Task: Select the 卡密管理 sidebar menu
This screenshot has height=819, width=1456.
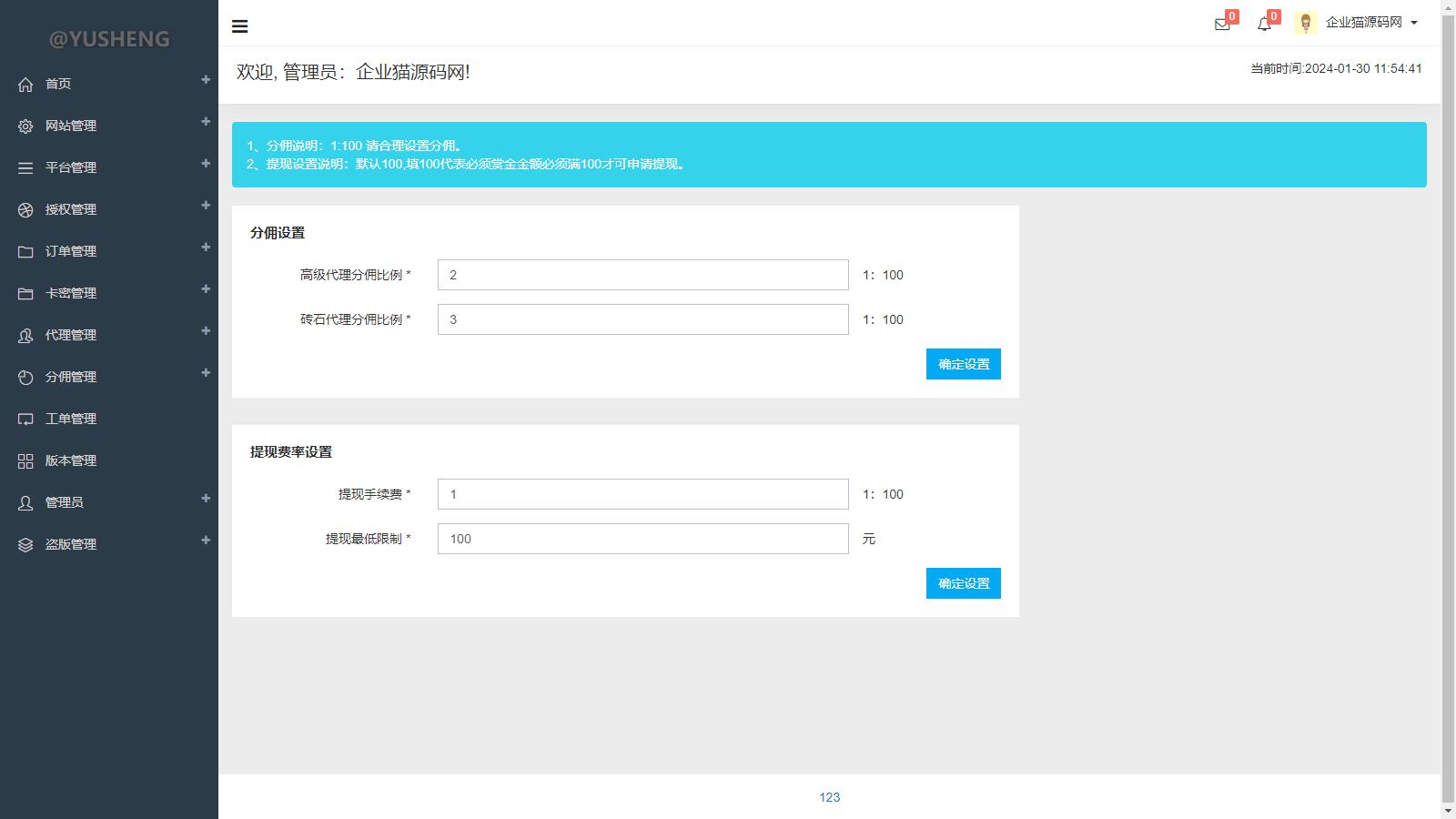Action: [x=71, y=293]
